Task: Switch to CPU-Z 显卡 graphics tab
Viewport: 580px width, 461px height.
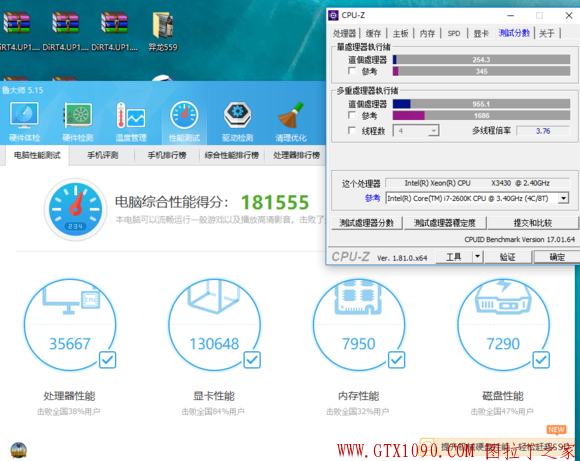Action: pos(481,33)
